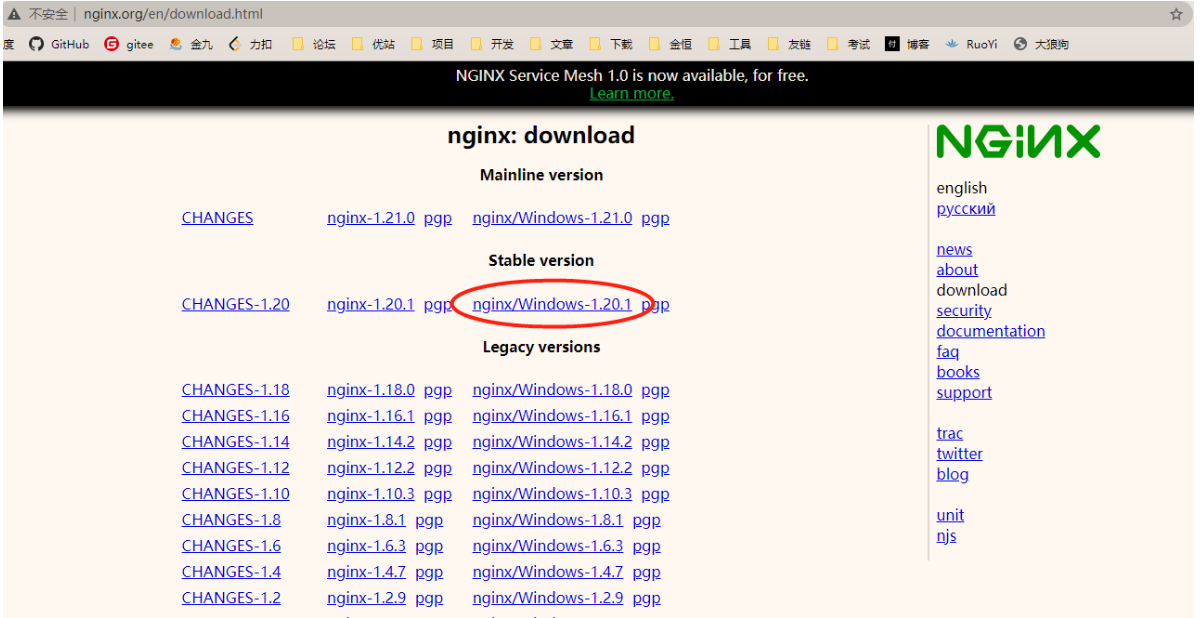Image resolution: width=1200 pixels, height=618 pixels.
Task: Download nginx/Windows-1.18.0
Action: pyautogui.click(x=552, y=390)
